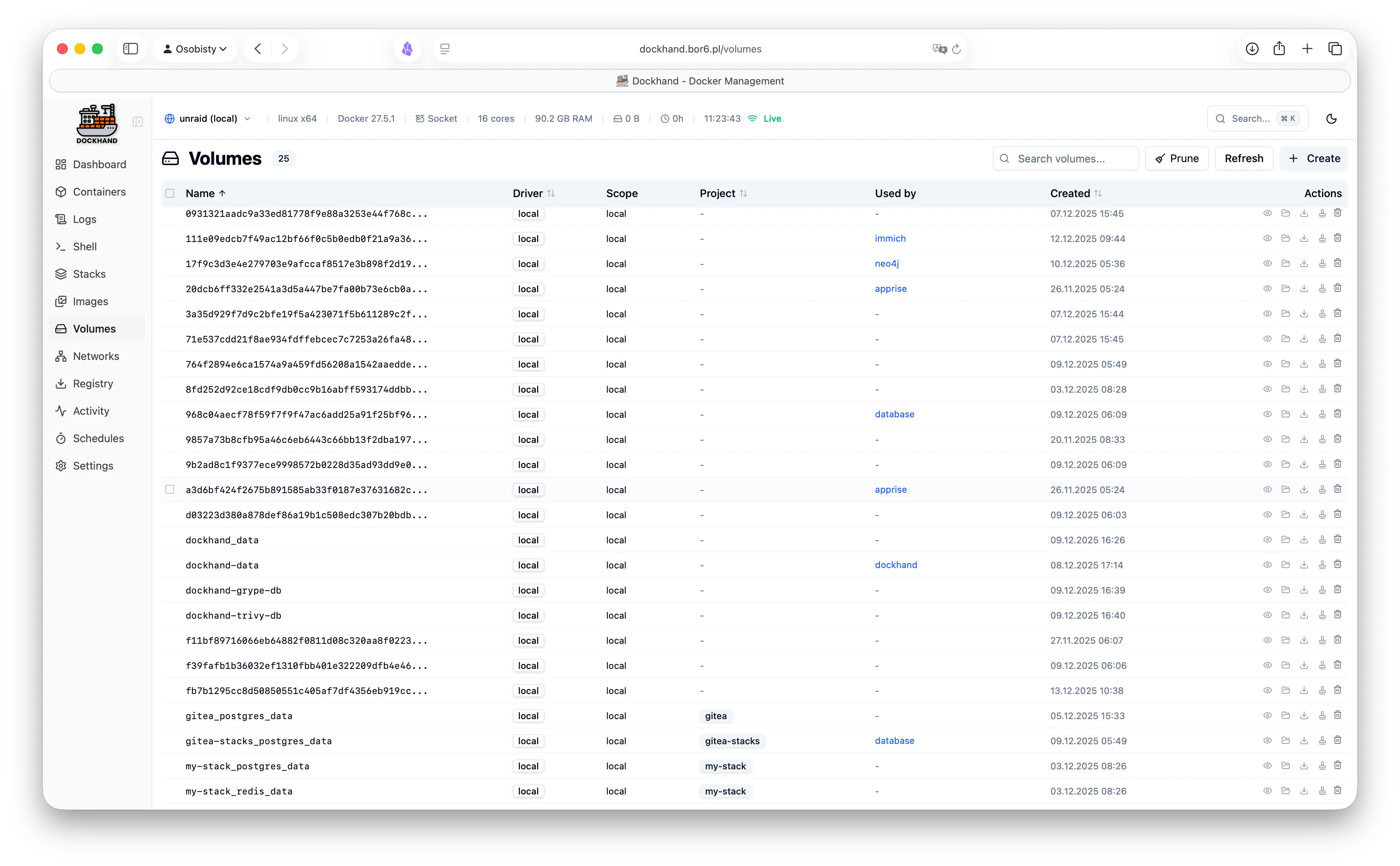Click inside the Search volumes field
The height and width of the screenshot is (866, 1400).
coord(1065,158)
